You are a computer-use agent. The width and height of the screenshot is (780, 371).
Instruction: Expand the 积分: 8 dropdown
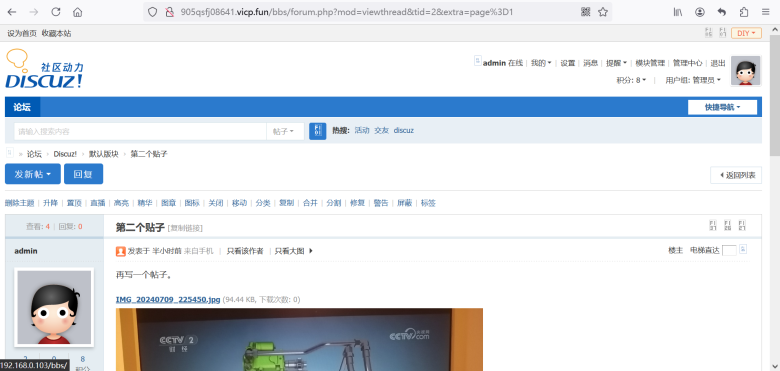(631, 80)
